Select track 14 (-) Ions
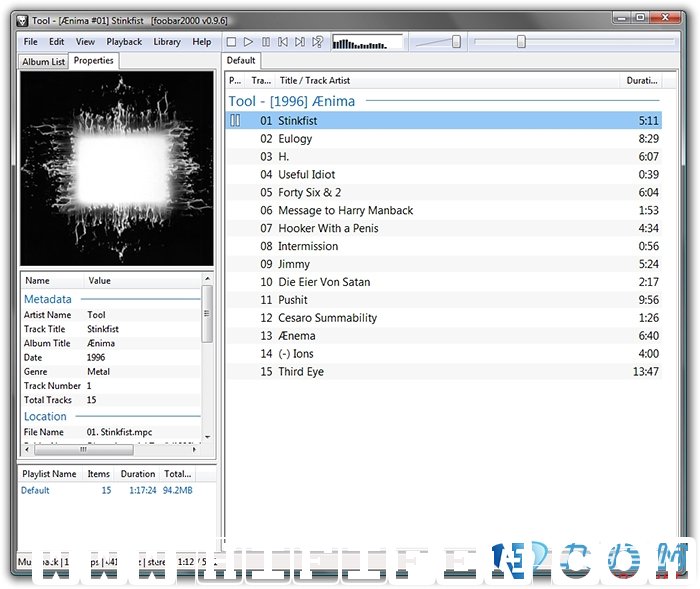700x589 pixels. tap(444, 354)
